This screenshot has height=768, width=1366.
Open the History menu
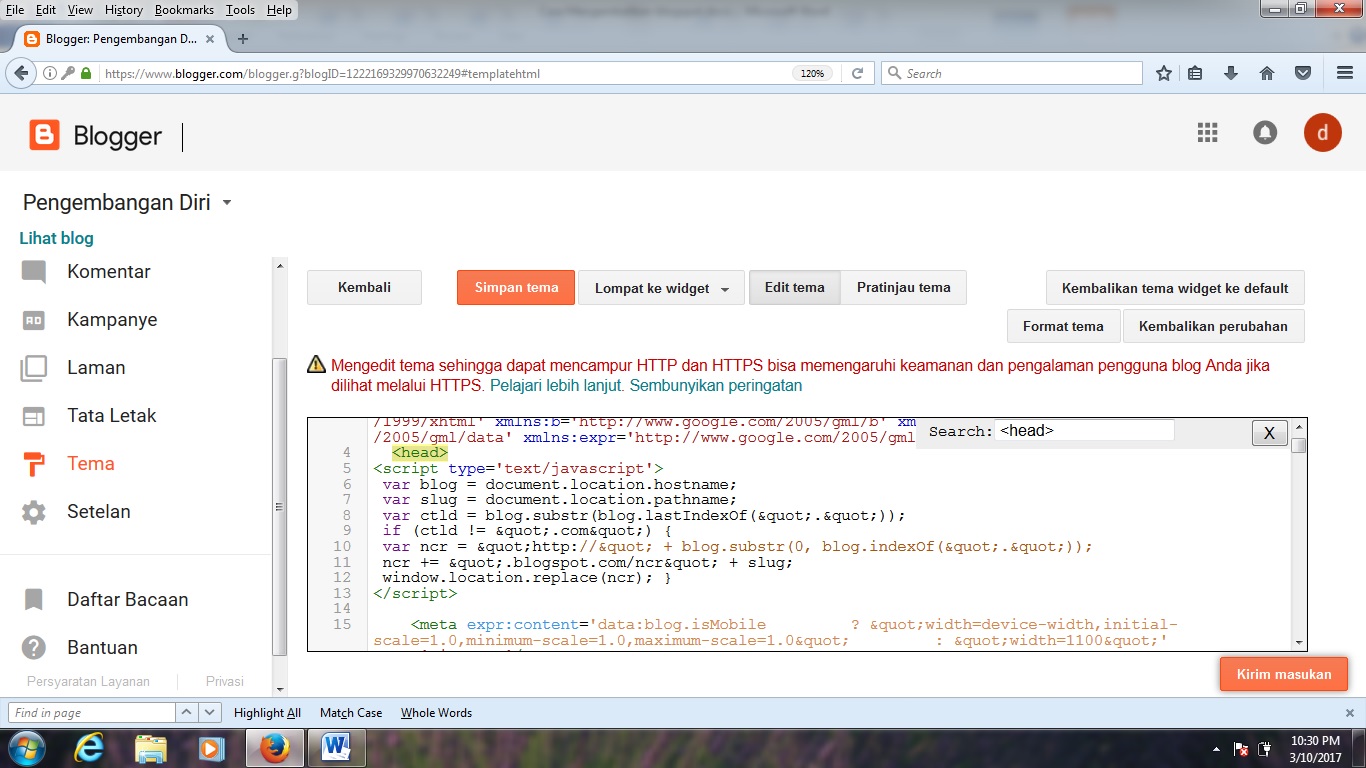tap(123, 10)
